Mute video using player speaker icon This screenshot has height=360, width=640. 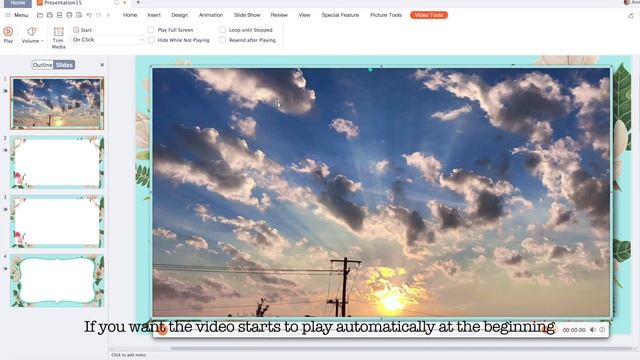[593, 330]
